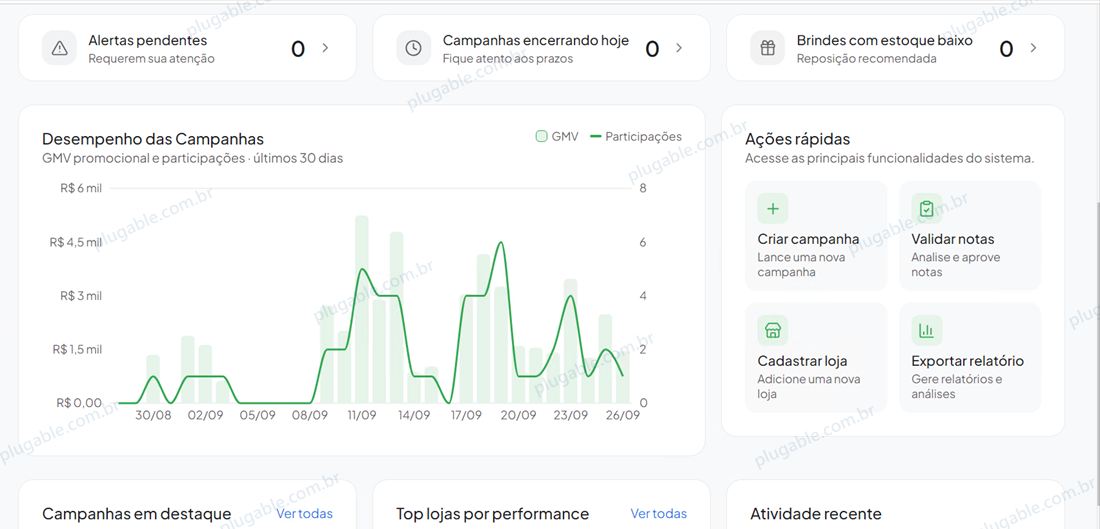Click the 11/09 date label on chart axis

[362, 415]
